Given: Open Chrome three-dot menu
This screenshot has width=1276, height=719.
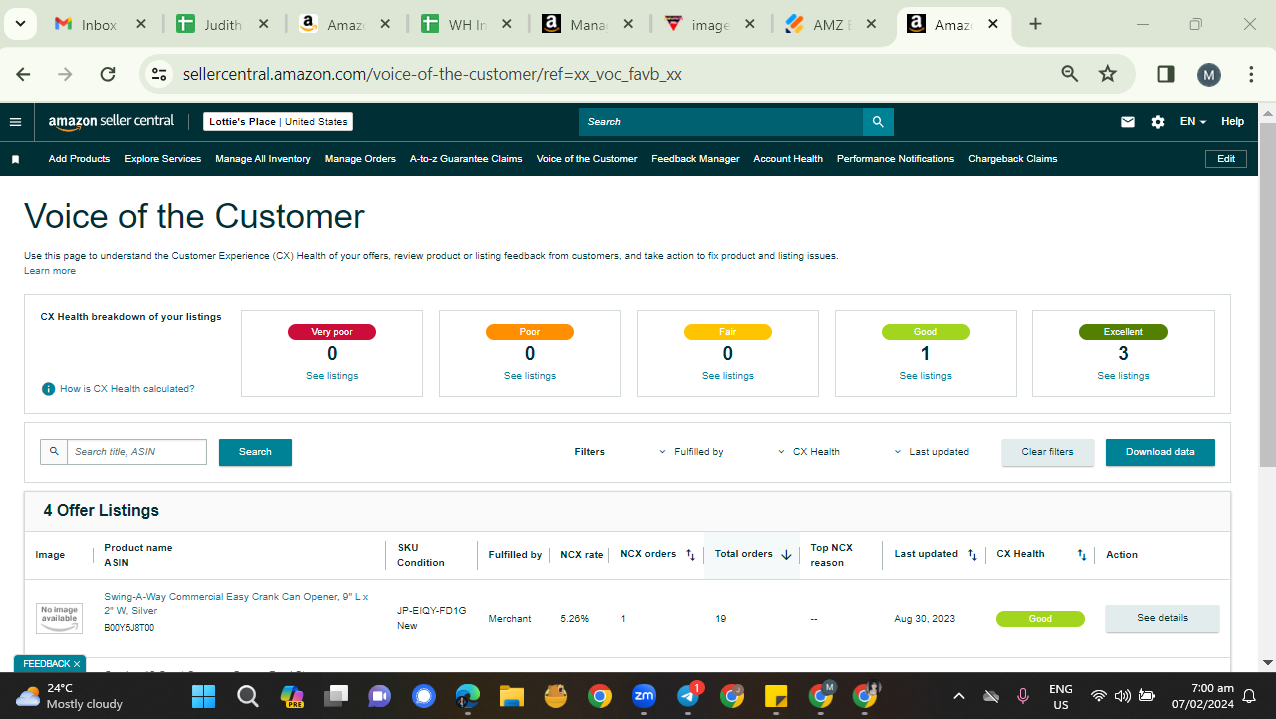Looking at the screenshot, I should coord(1251,74).
